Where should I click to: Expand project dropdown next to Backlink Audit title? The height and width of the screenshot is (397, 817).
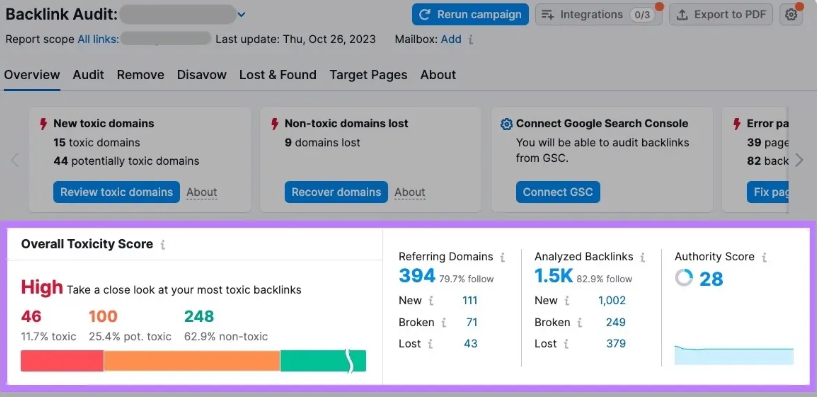pos(241,15)
